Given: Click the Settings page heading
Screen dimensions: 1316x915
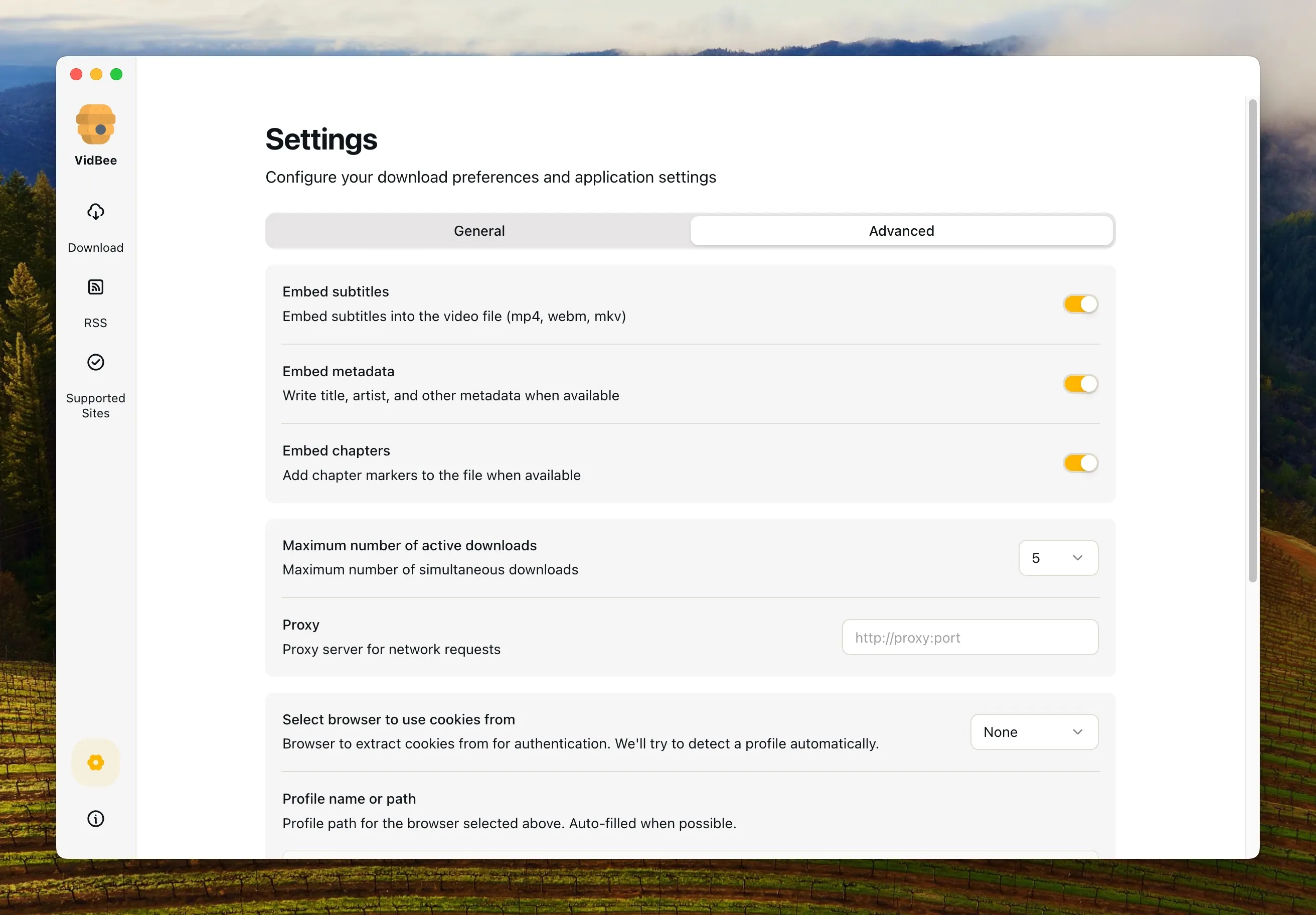Looking at the screenshot, I should point(321,139).
